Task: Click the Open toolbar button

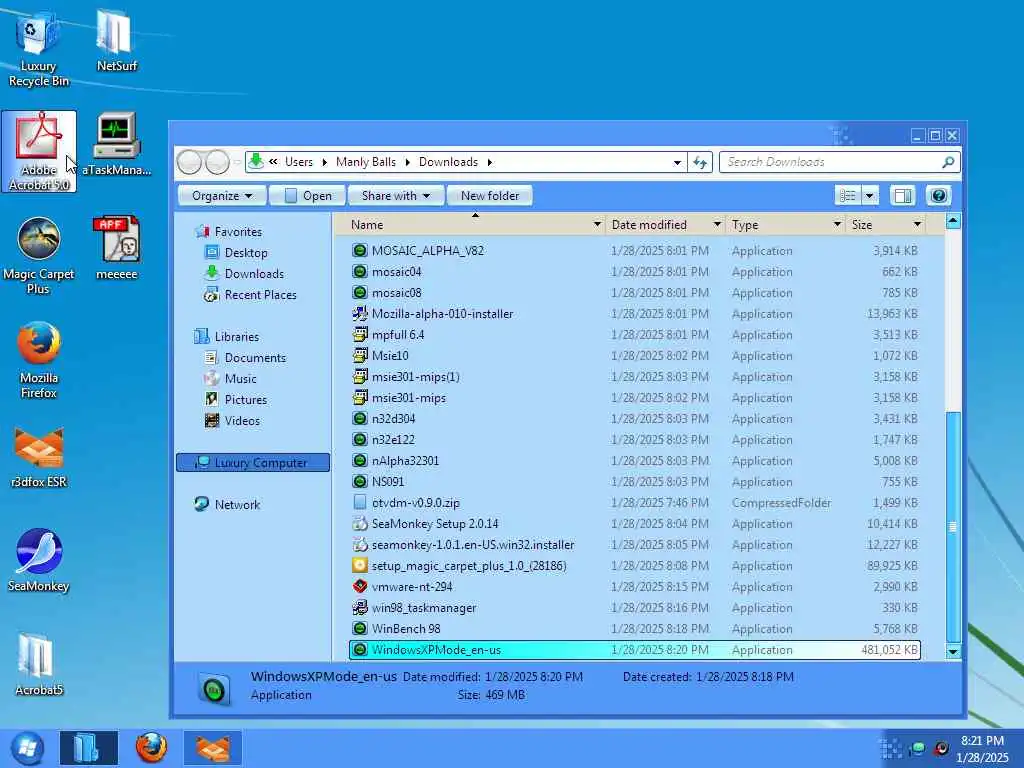Action: coord(307,195)
